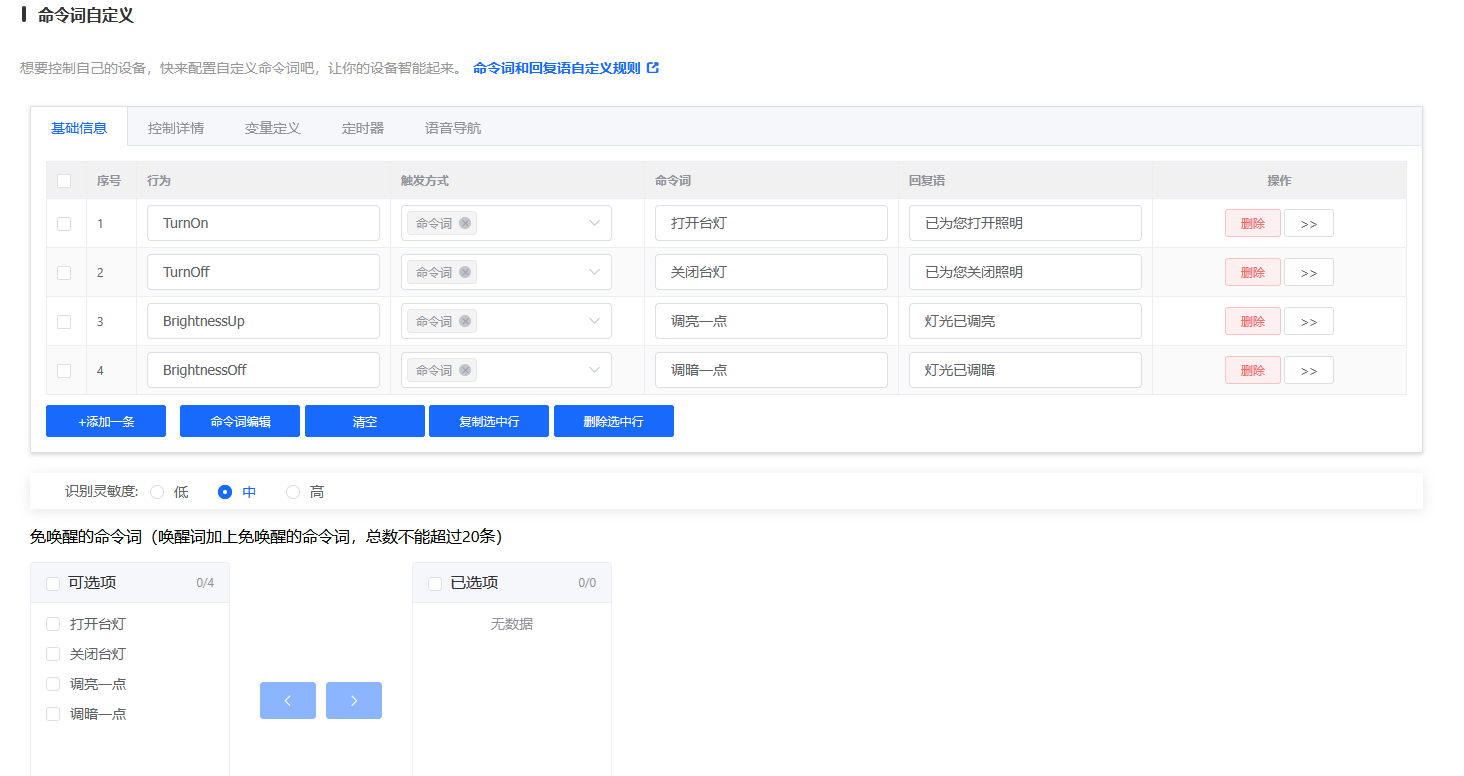The width and height of the screenshot is (1464, 776).
Task: Click the 回复语 field containing 灯光已调亮
Action: pyautogui.click(x=1025, y=321)
